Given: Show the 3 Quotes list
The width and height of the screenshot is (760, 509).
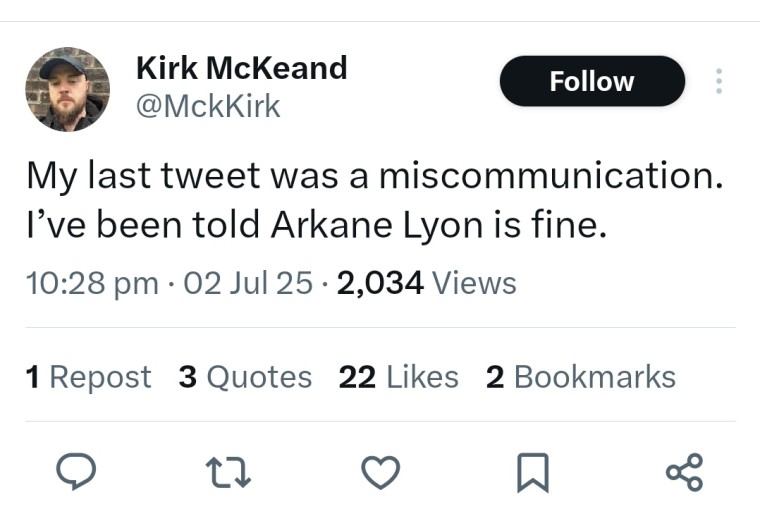Looking at the screenshot, I should tap(245, 377).
